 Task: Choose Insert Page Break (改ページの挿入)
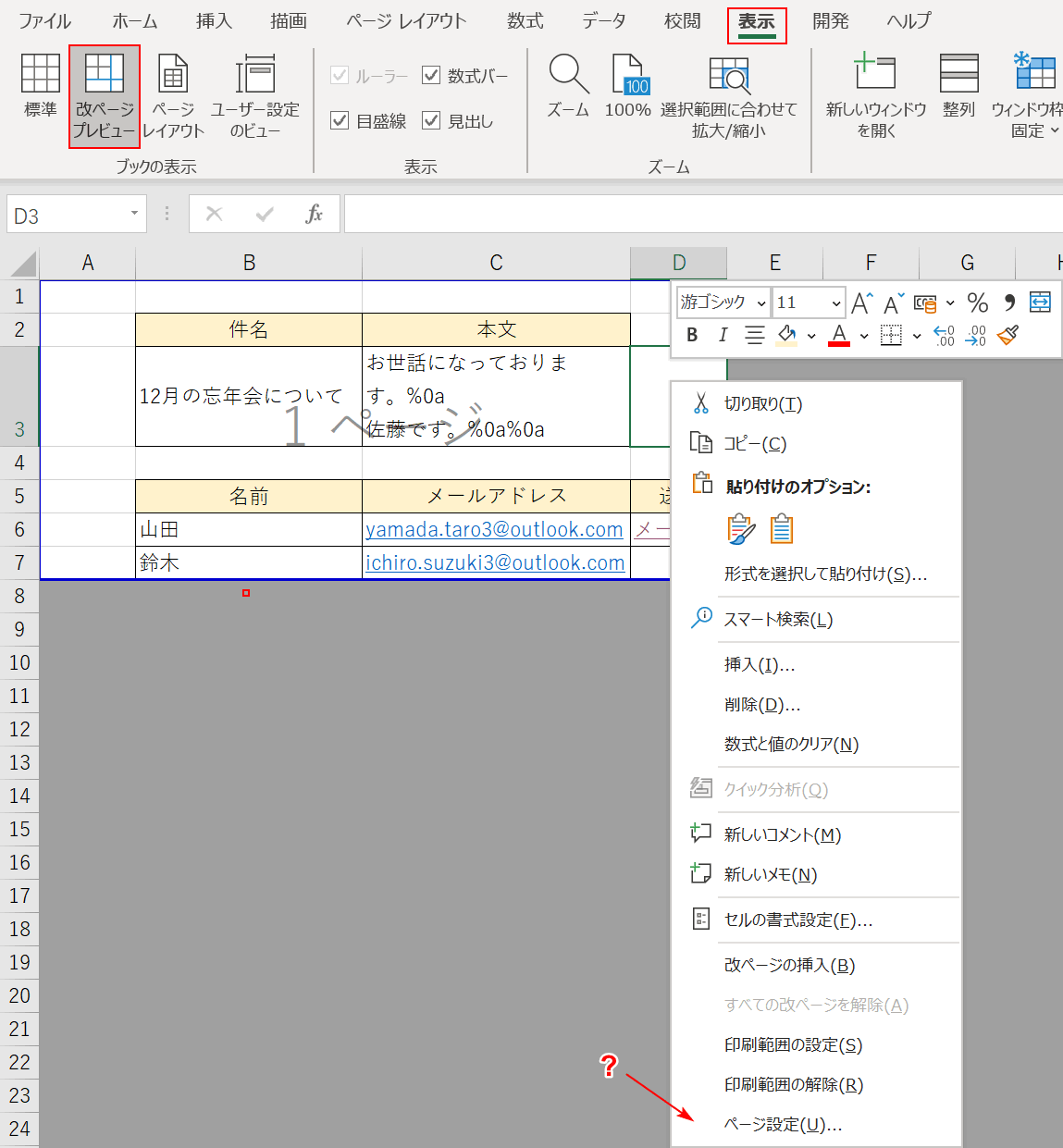coord(816,966)
